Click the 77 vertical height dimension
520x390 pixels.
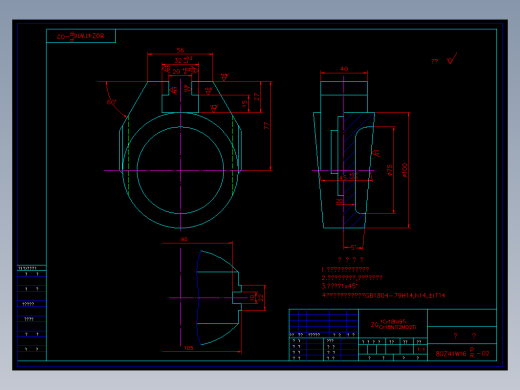[266, 126]
